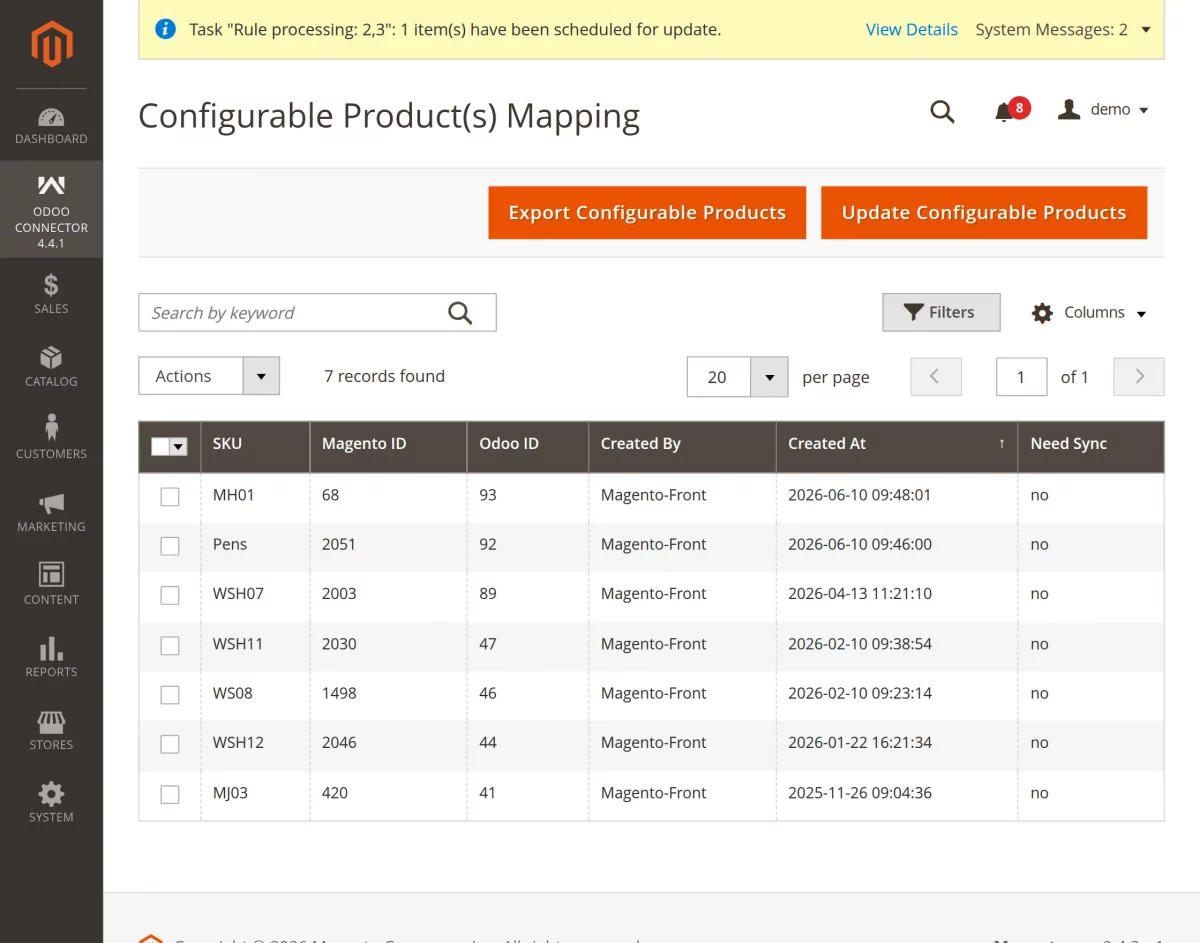Click the keyword search magnifier button
The image size is (1200, 943).
[460, 313]
